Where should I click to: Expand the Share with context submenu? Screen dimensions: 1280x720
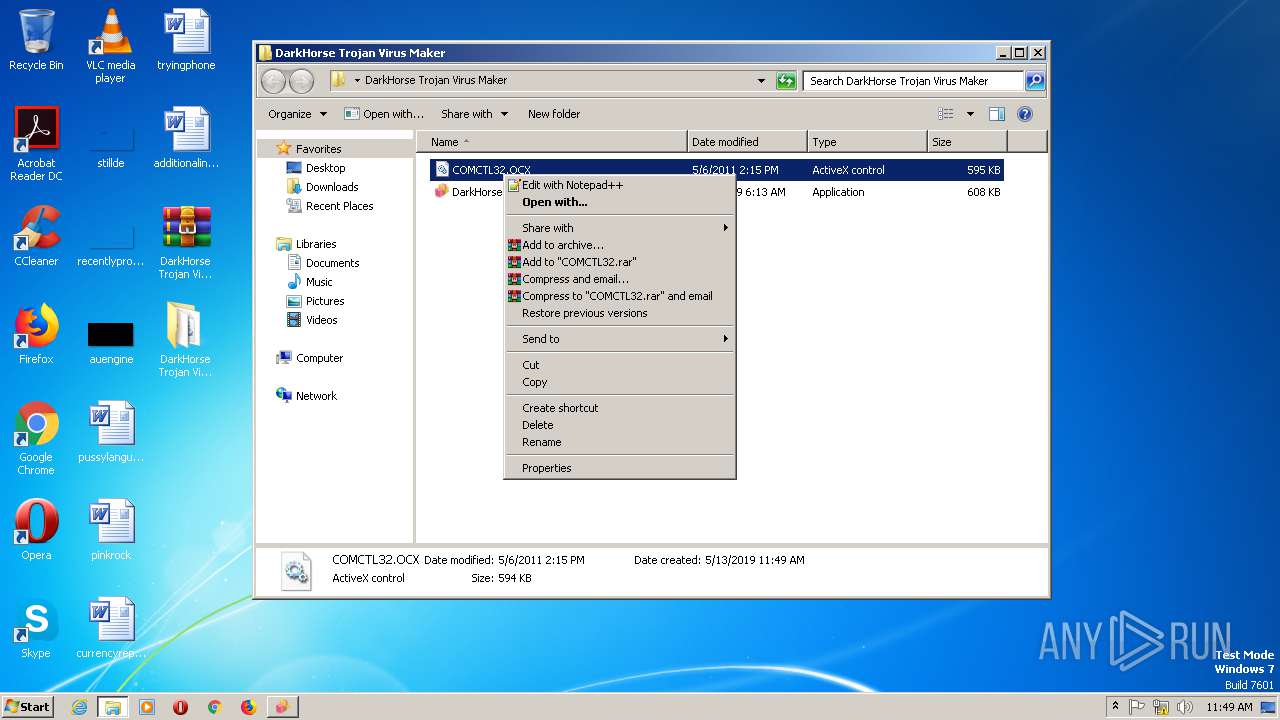(620, 228)
